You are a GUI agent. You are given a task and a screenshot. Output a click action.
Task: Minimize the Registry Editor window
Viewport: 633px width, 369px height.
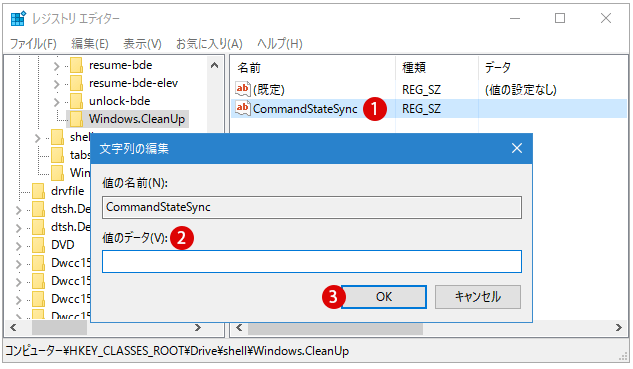[515, 19]
